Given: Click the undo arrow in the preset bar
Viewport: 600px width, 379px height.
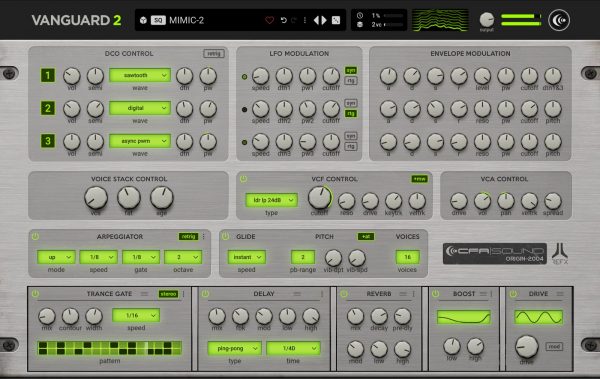Looking at the screenshot, I should (284, 20).
